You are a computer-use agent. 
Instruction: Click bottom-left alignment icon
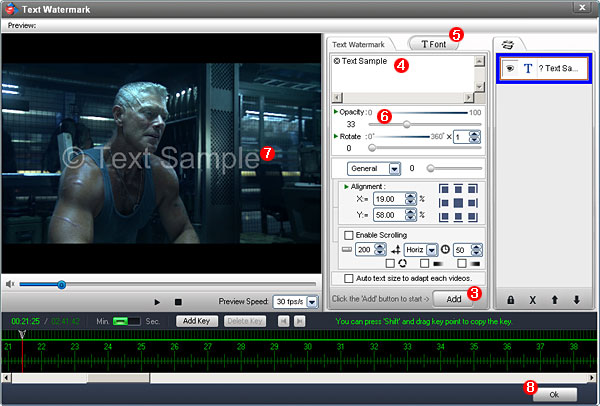pyautogui.click(x=443, y=217)
